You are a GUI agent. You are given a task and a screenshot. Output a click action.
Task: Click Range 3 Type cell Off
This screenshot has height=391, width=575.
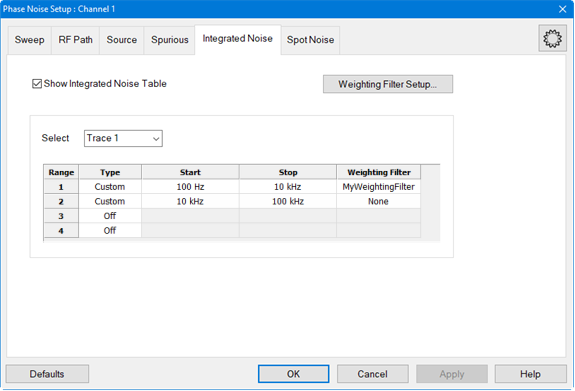click(110, 216)
